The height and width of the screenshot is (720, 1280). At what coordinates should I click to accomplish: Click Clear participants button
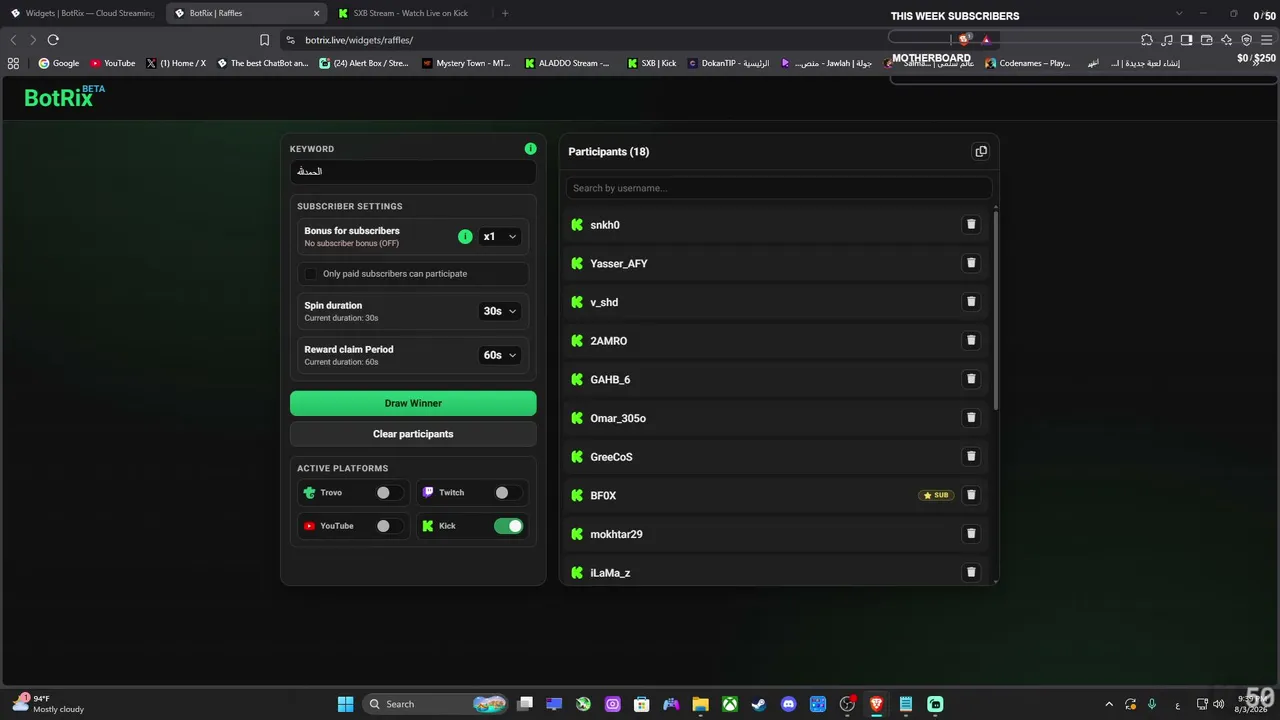click(413, 434)
